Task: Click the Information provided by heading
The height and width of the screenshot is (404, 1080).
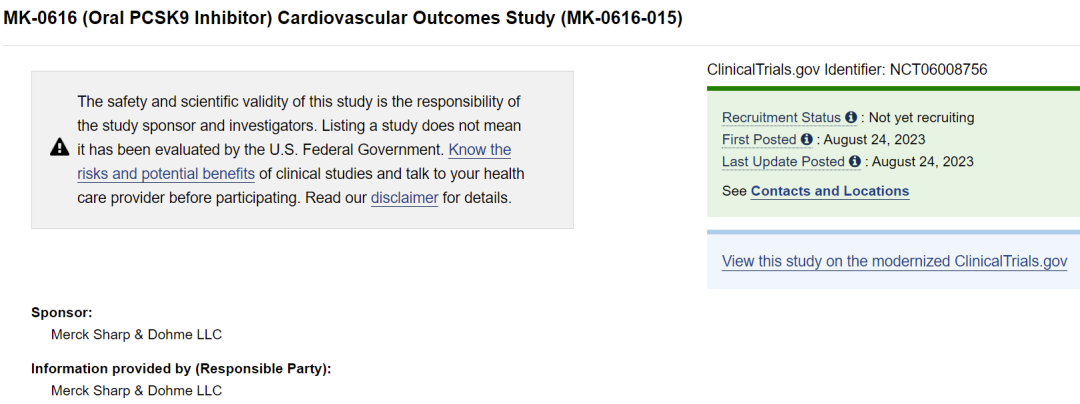Action: click(x=181, y=369)
